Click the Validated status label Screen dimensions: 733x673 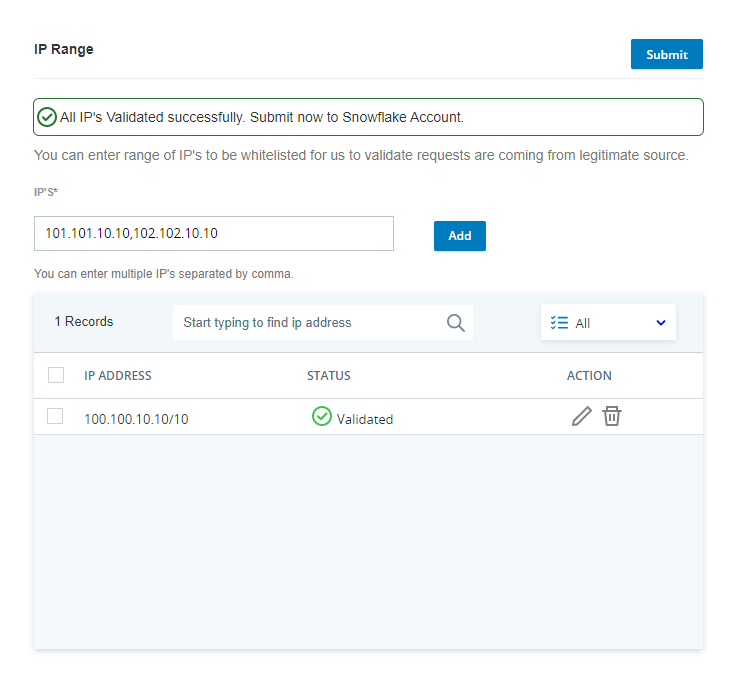364,419
